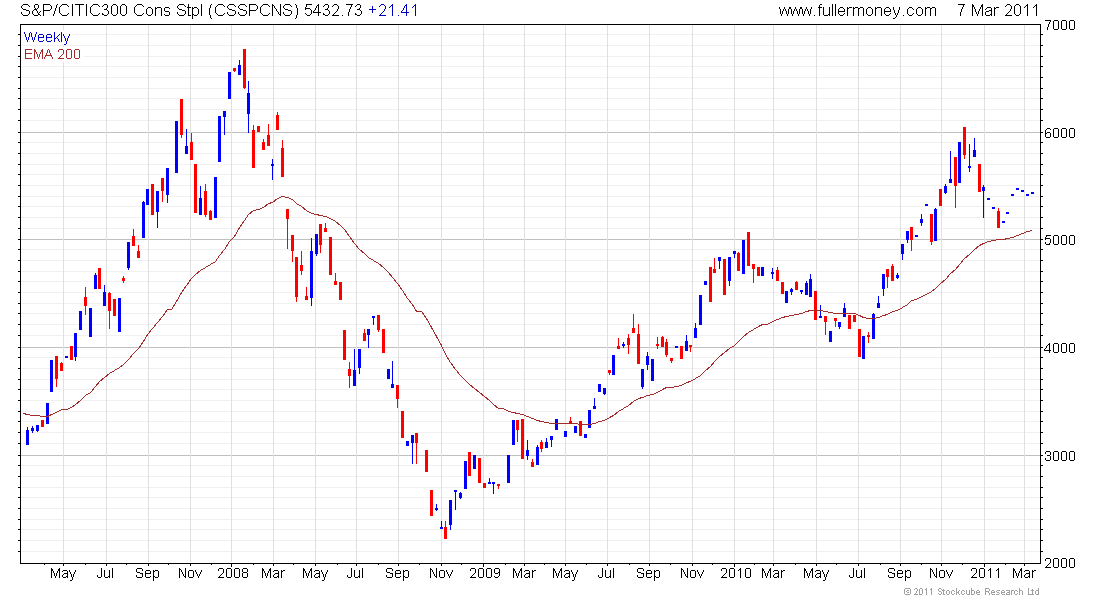This screenshot has width=1100, height=600.
Task: Click the www.fullermoney.com site text
Action: tap(857, 11)
